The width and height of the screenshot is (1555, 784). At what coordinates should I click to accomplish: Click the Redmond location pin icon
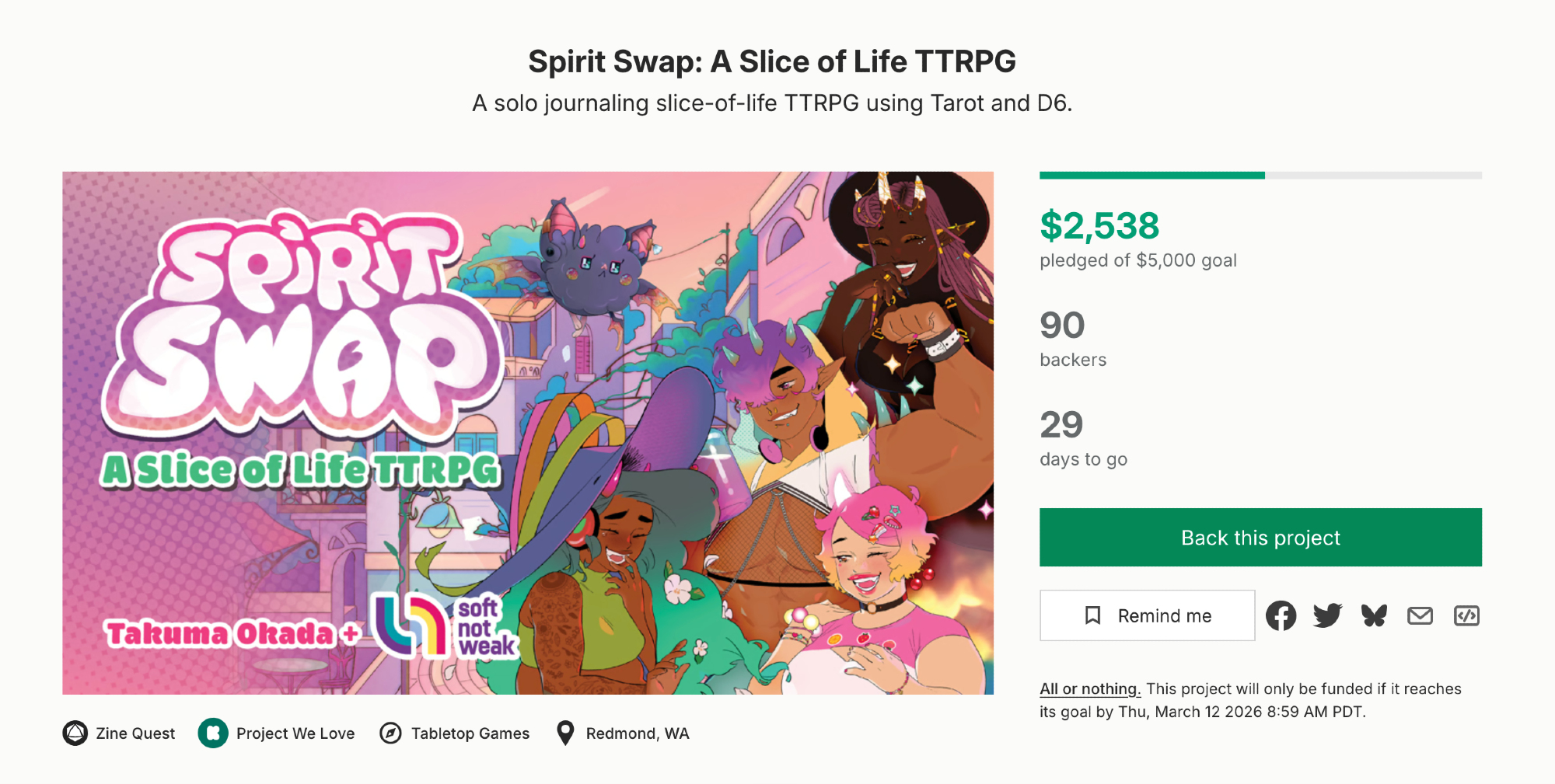(566, 733)
